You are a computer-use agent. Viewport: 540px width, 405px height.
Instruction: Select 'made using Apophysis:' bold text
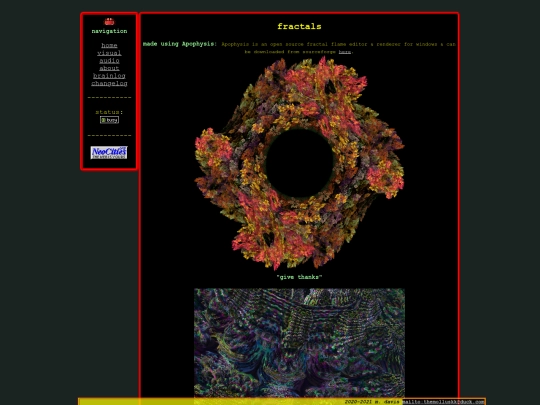pos(180,44)
